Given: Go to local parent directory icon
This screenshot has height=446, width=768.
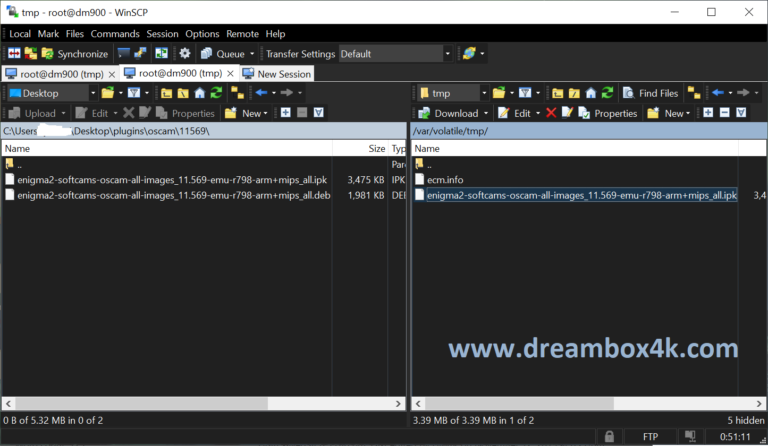Looking at the screenshot, I should tap(167, 93).
